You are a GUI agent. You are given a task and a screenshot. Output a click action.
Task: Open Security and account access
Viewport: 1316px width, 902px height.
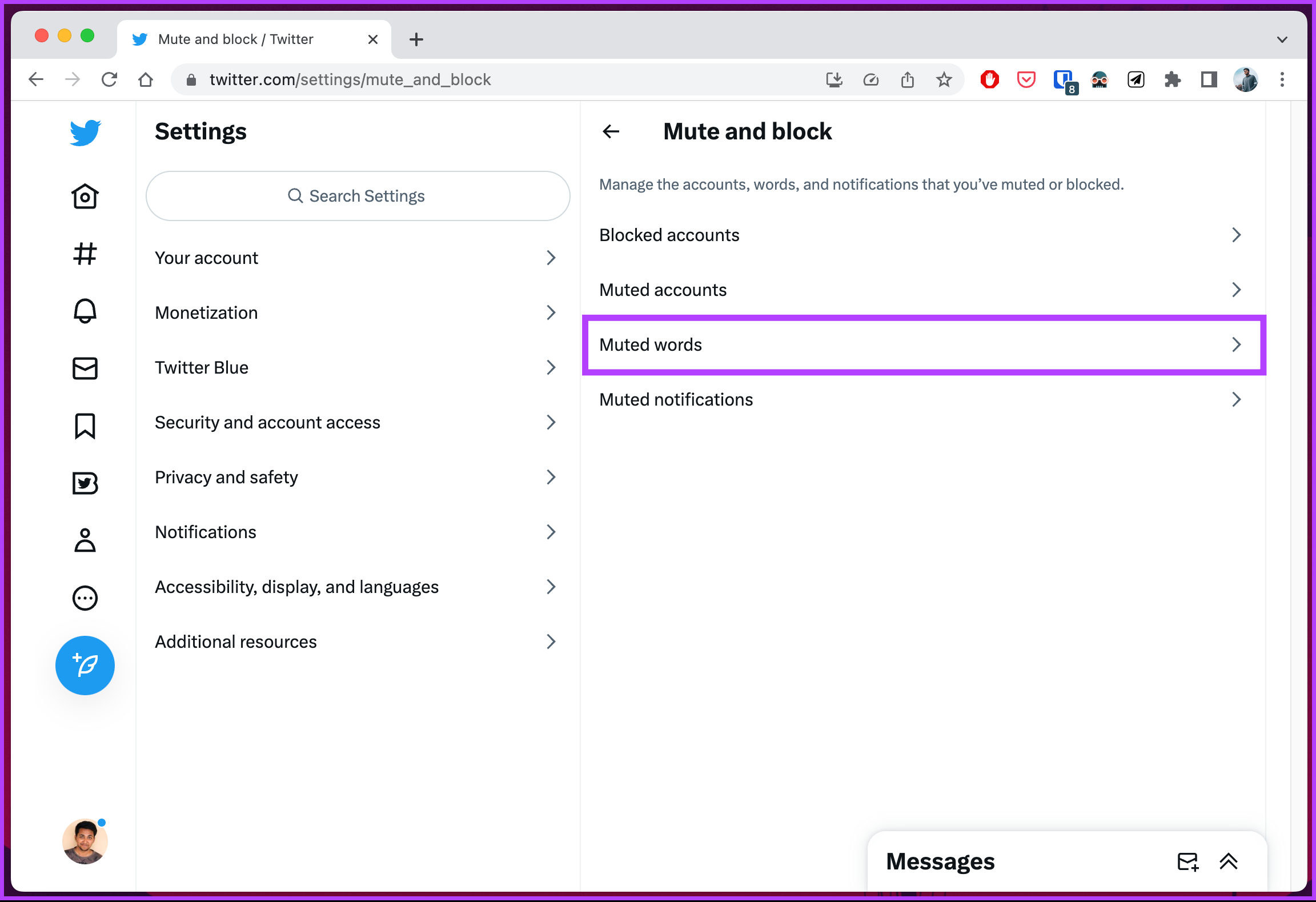[x=358, y=422]
